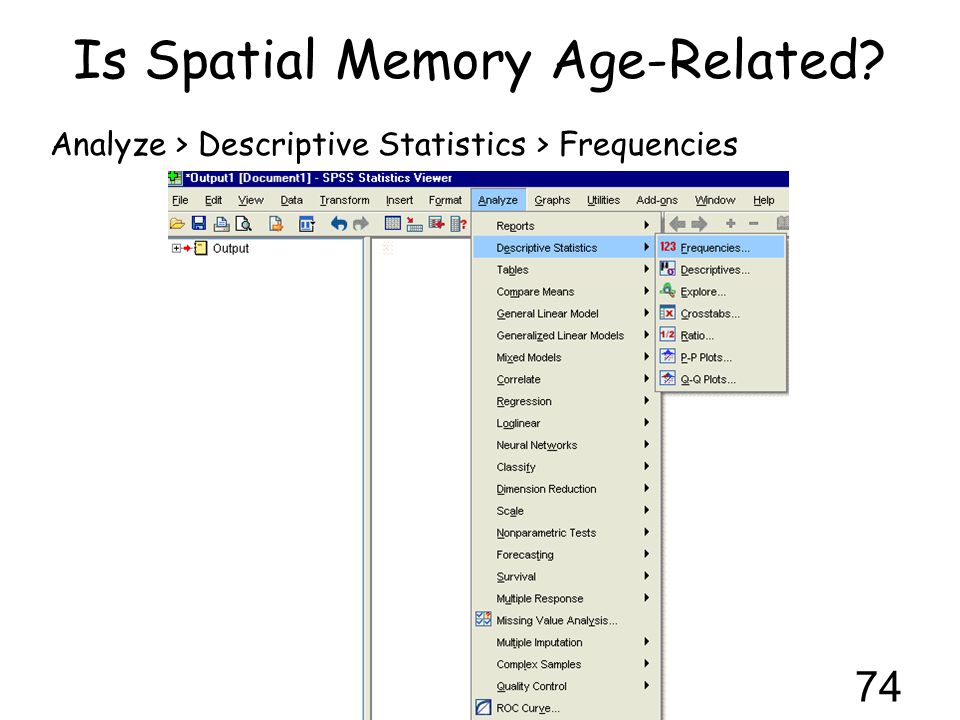Click the Recall dialog toolbar icon
Screen dimensions: 960x720
(306, 224)
